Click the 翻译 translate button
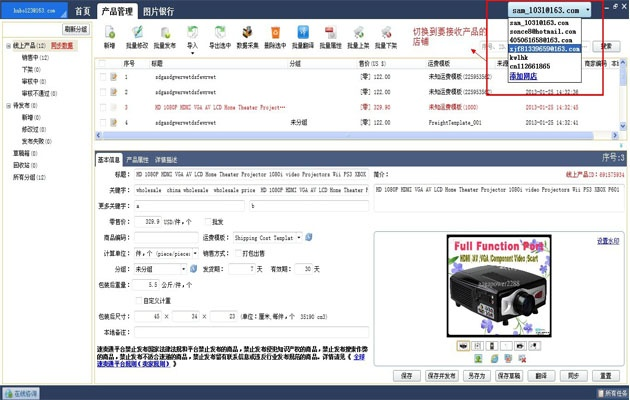 click(x=541, y=376)
